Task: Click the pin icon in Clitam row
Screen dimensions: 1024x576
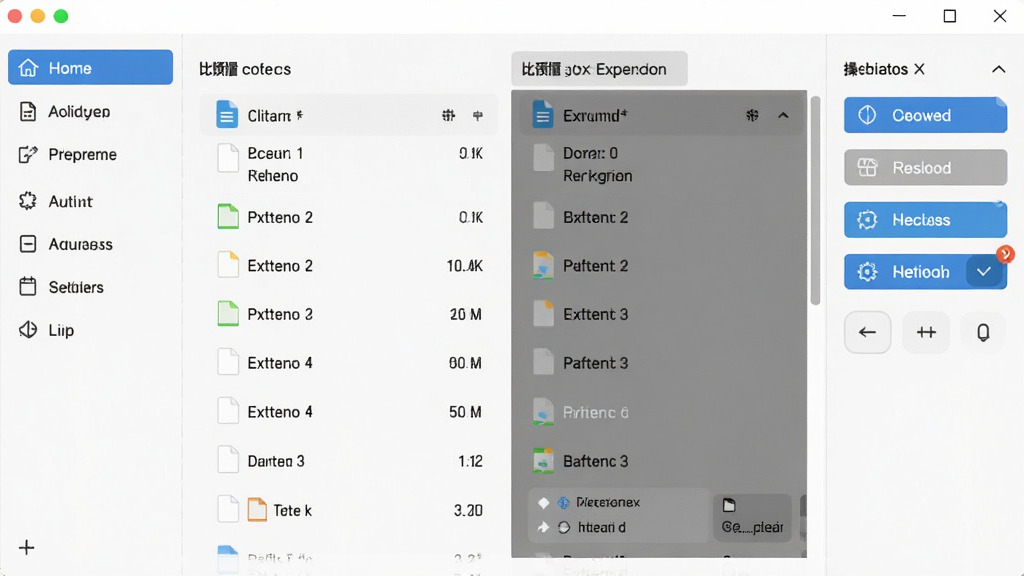Action: click(x=478, y=116)
